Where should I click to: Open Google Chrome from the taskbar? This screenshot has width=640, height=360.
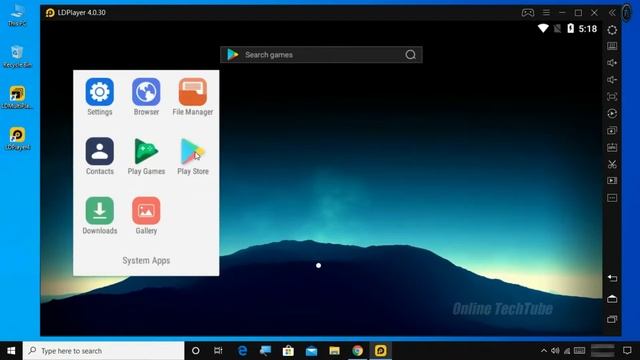coord(358,351)
